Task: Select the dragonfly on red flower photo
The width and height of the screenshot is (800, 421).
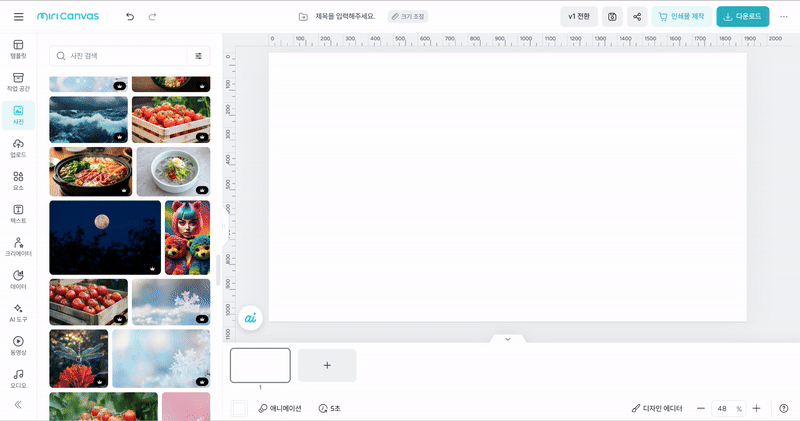Action: pyautogui.click(x=79, y=359)
